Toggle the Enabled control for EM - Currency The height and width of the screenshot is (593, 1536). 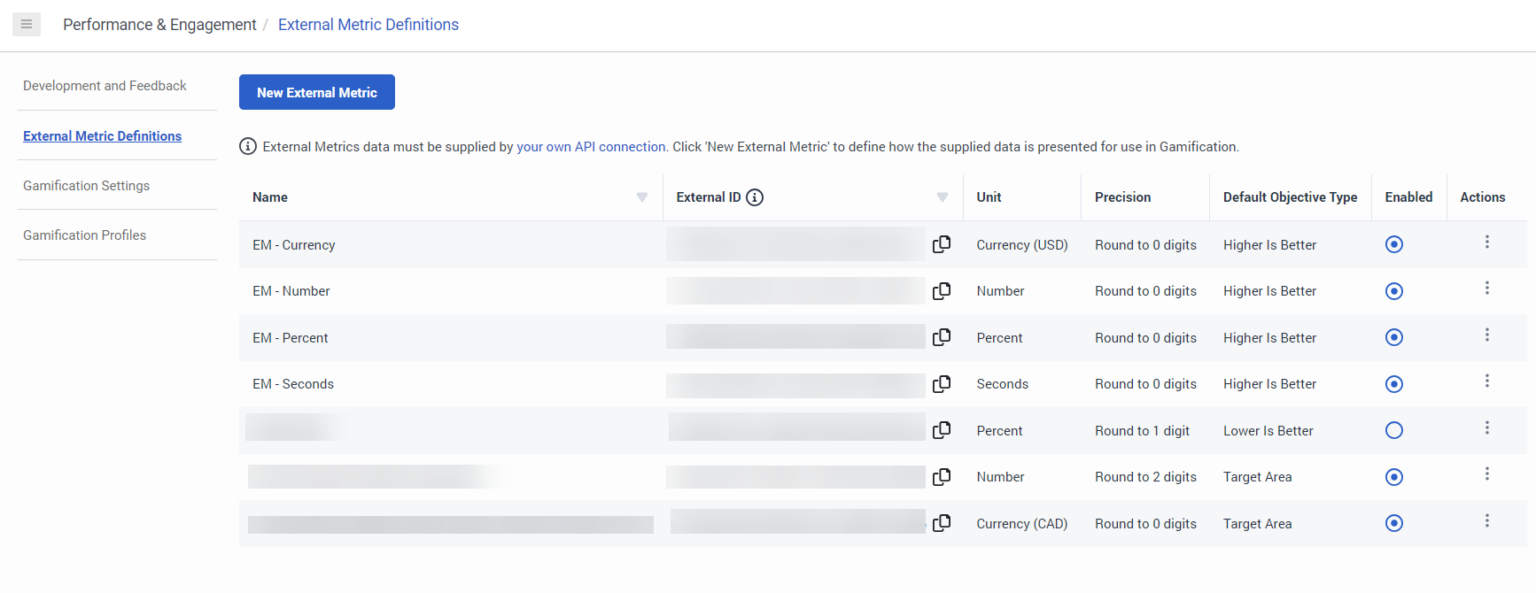[1394, 243]
